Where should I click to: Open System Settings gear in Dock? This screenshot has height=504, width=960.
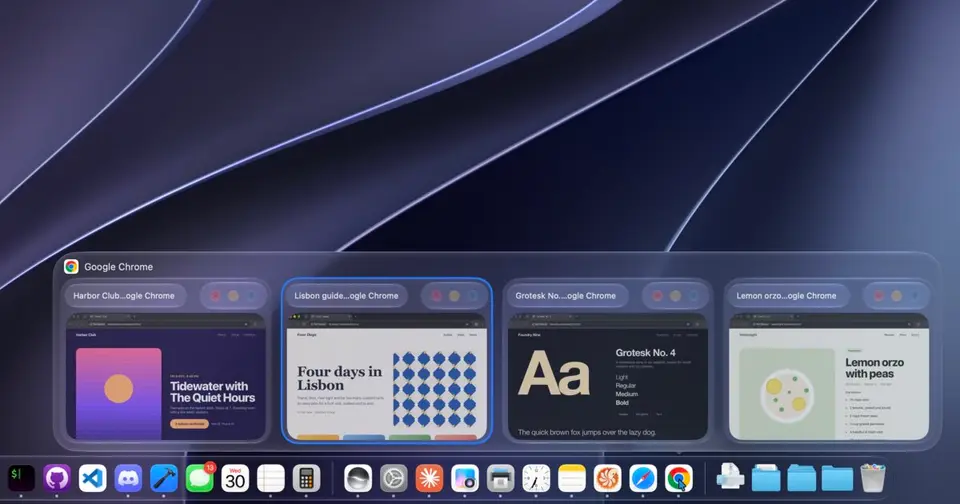tap(394, 478)
